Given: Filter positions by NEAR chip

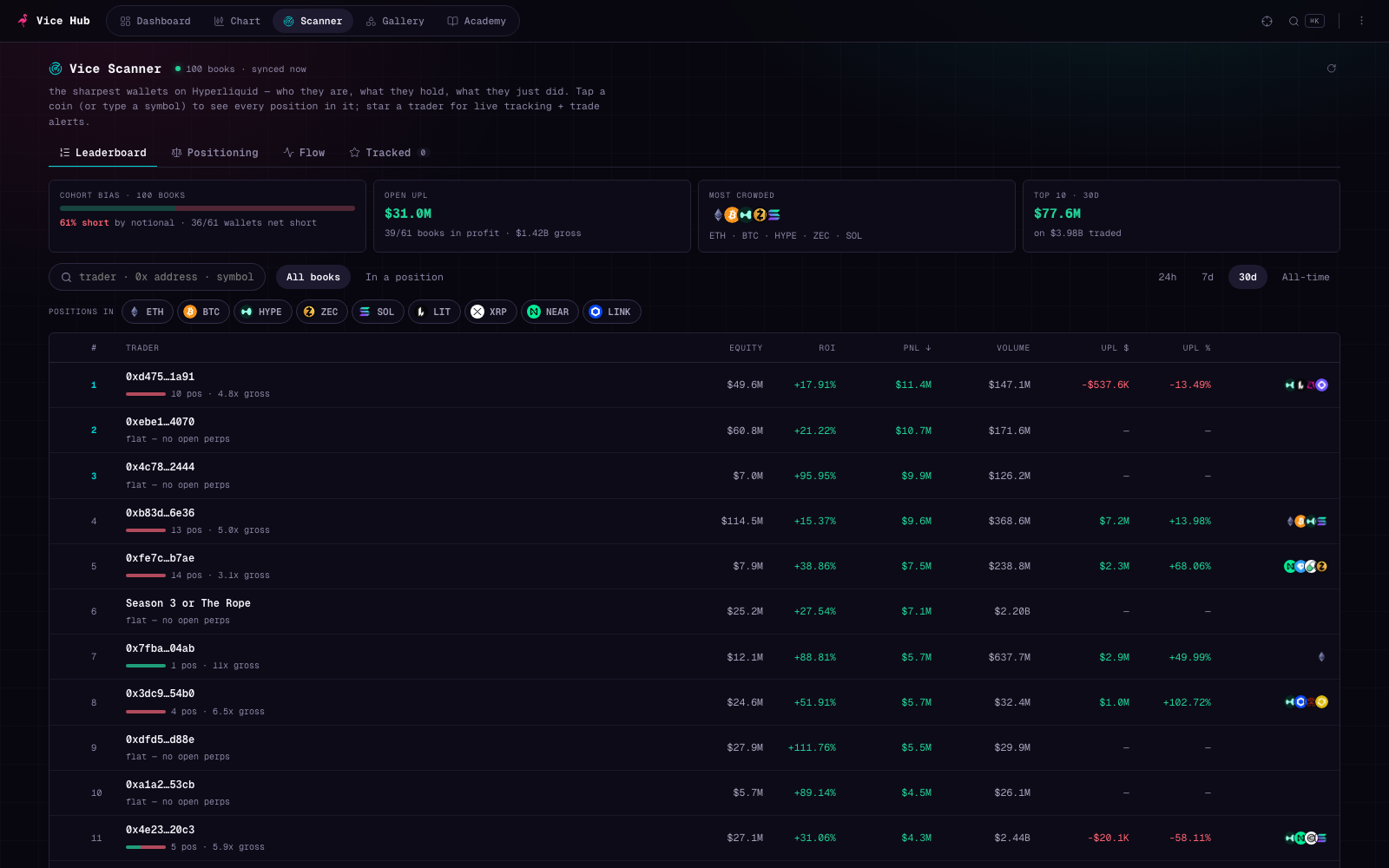Looking at the screenshot, I should click(x=550, y=312).
